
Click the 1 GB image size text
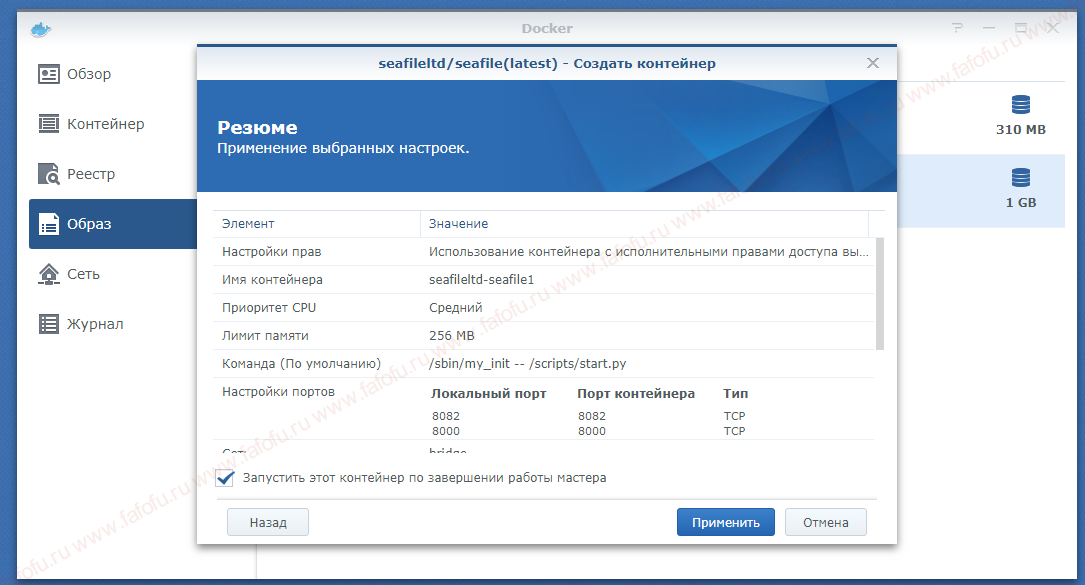click(x=1021, y=203)
